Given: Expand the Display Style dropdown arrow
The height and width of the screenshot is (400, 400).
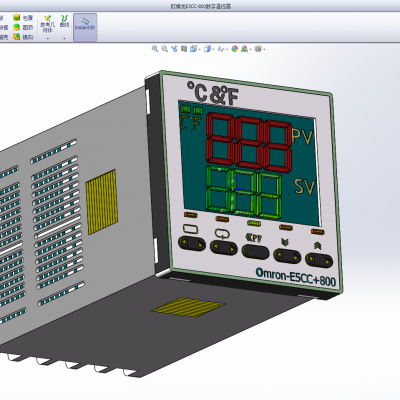Looking at the screenshot, I should click(x=213, y=50).
